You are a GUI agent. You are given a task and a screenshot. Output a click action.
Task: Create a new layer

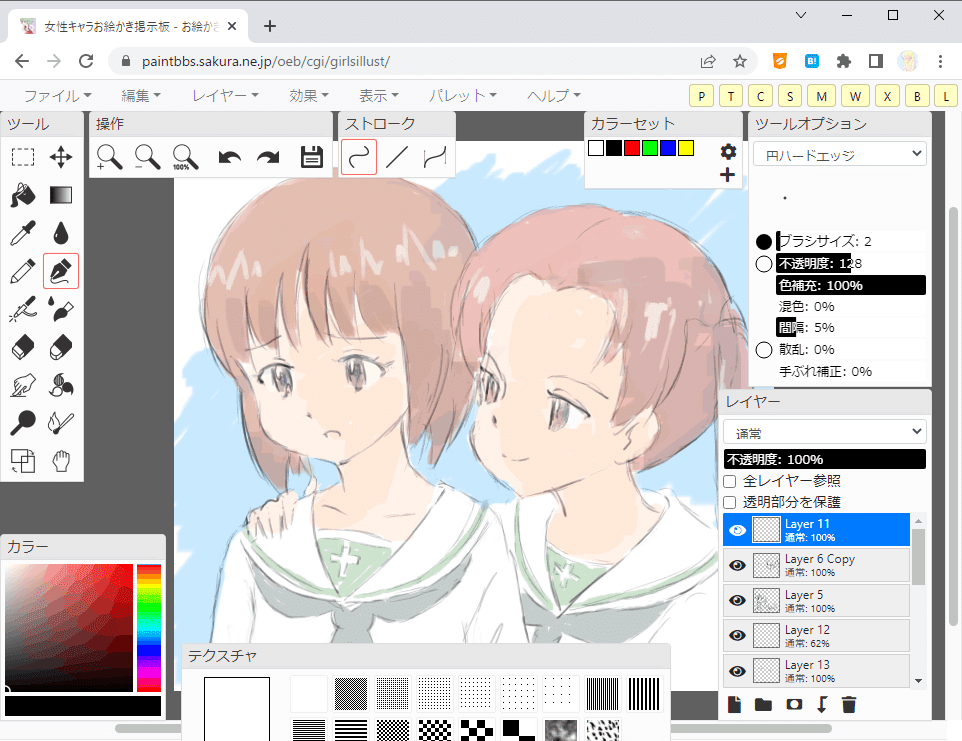pyautogui.click(x=734, y=704)
